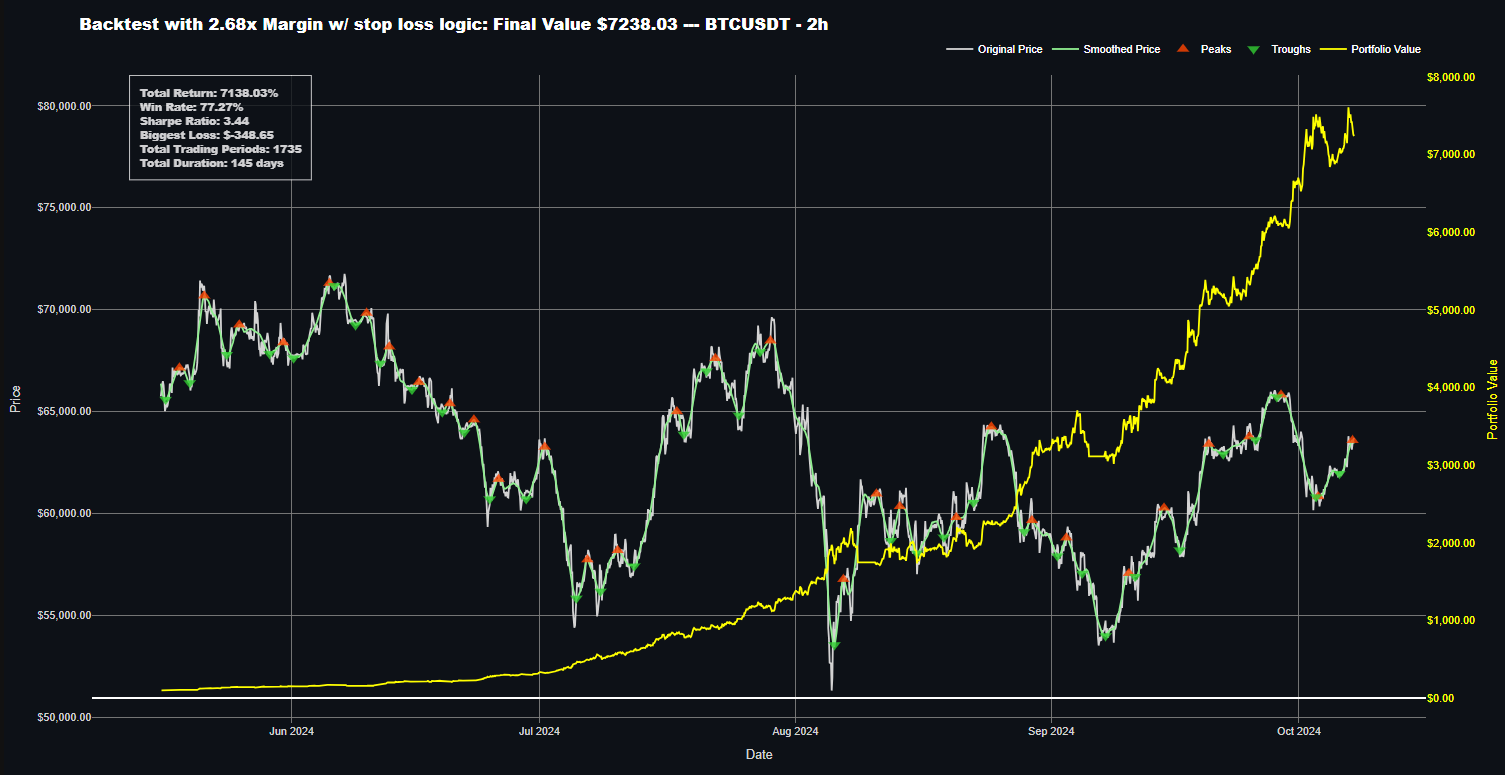Click the $4,000.00 portfolio tick label

tap(1450, 388)
